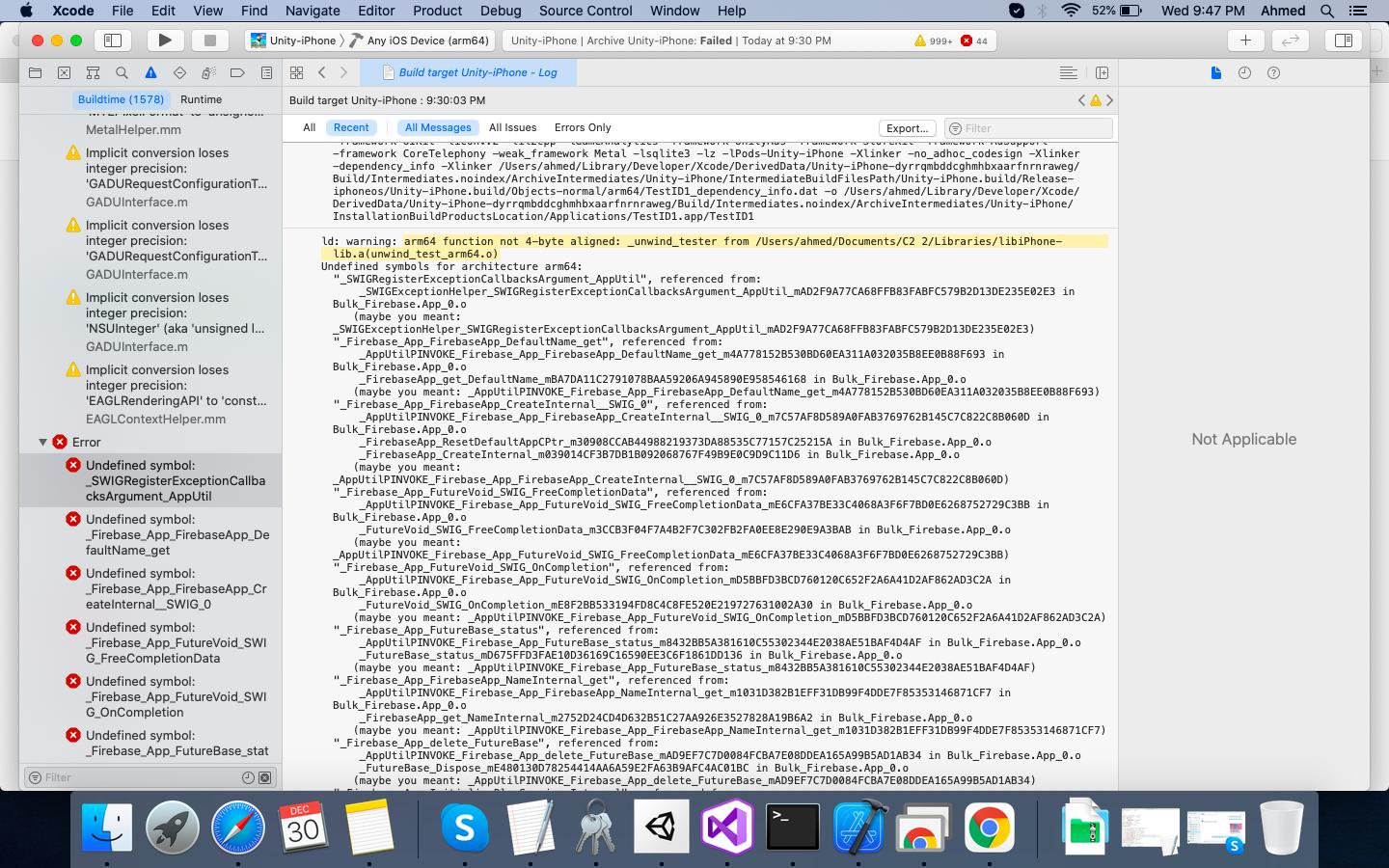
Task: Open Terminal from the Dock
Action: 793,827
